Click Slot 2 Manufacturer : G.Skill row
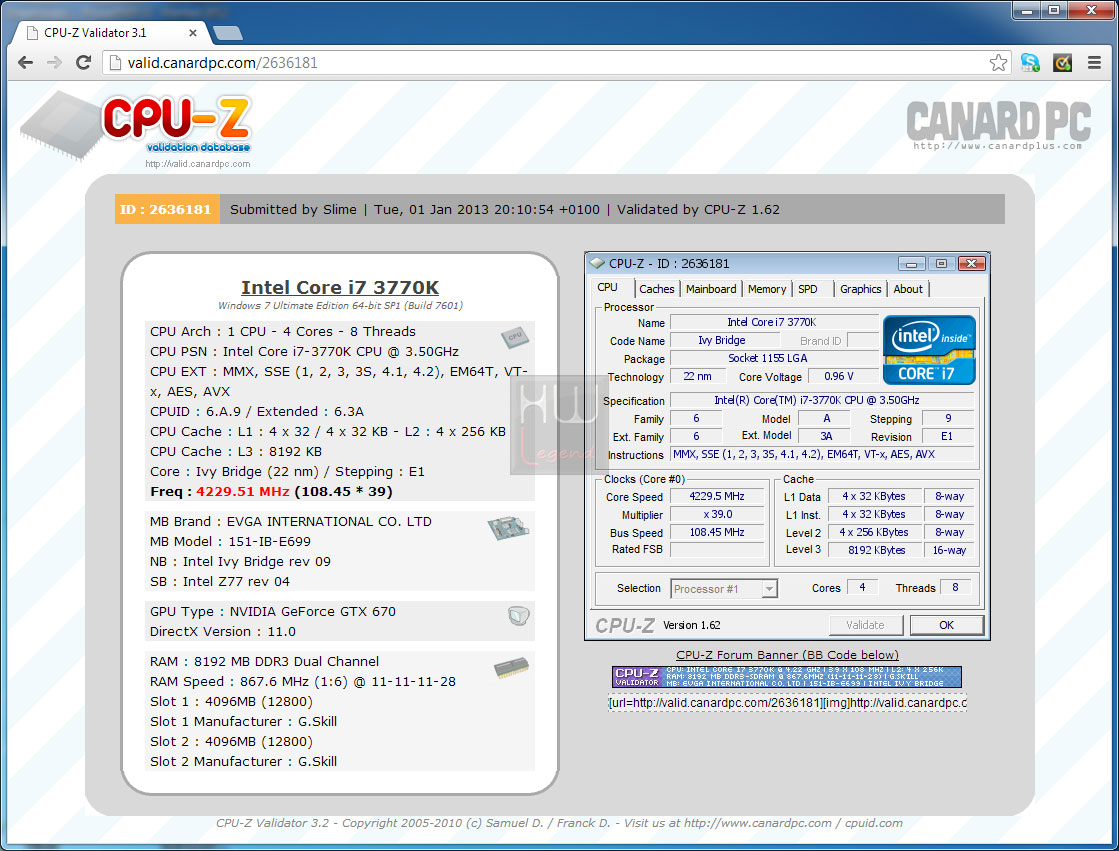This screenshot has width=1119, height=851. pos(243,762)
